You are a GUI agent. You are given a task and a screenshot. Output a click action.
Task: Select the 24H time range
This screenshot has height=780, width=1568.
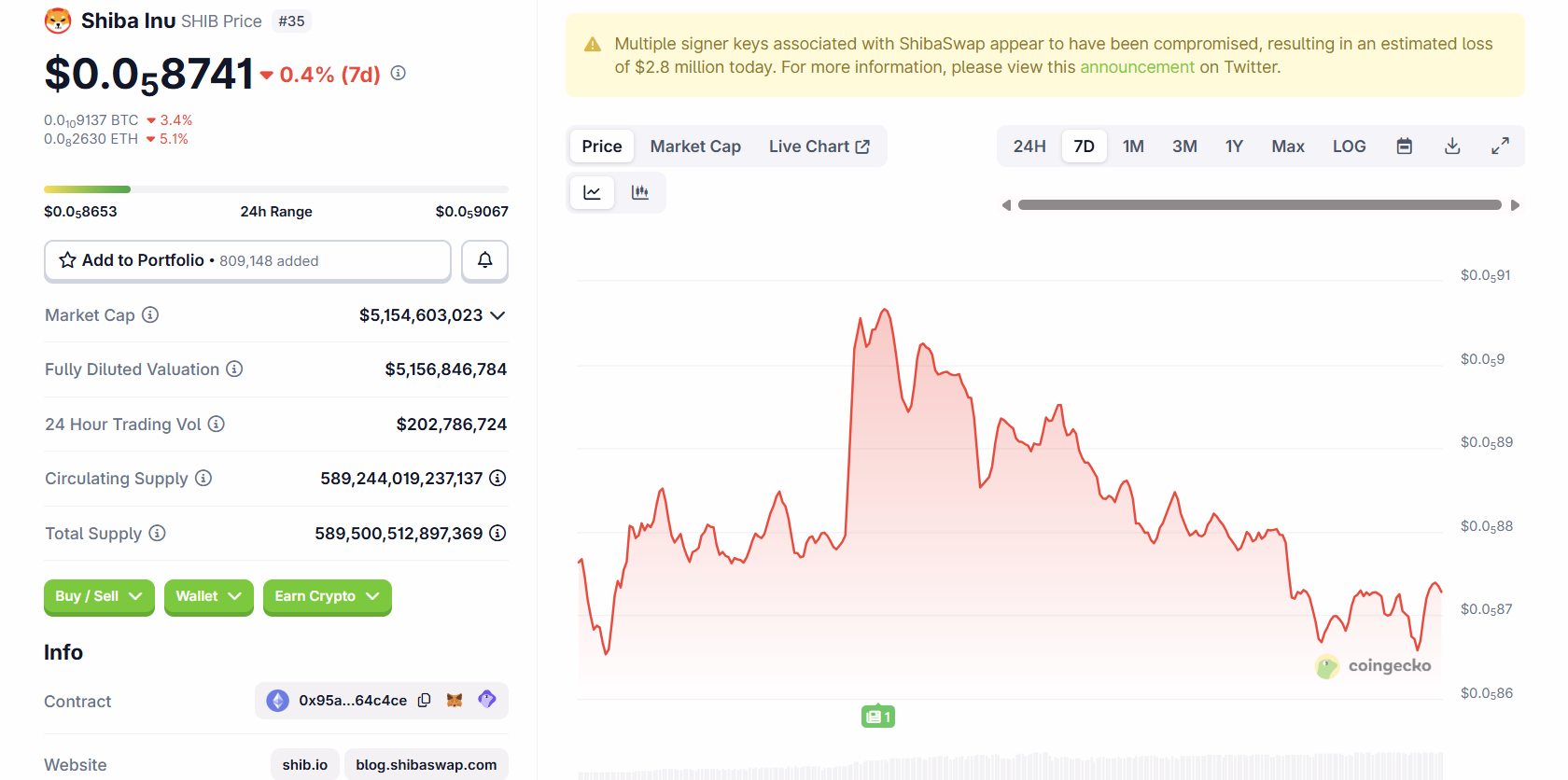point(1029,146)
